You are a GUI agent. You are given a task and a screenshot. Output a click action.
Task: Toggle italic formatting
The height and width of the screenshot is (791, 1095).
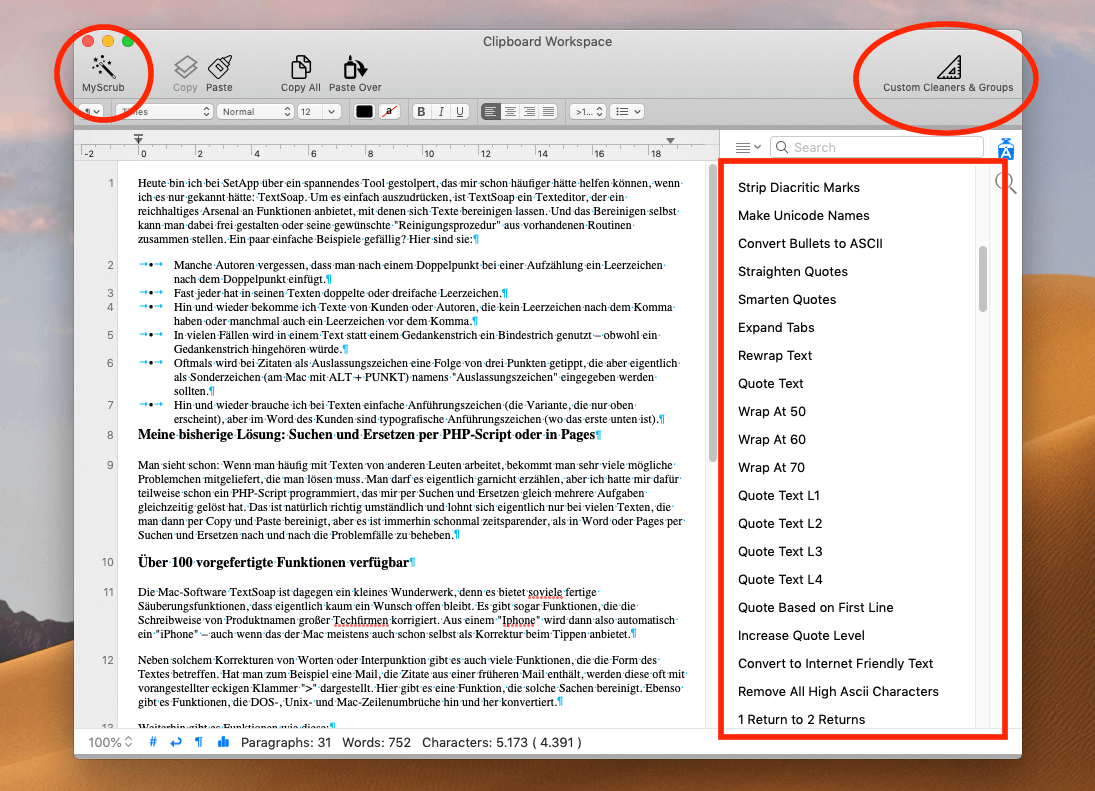pyautogui.click(x=441, y=112)
